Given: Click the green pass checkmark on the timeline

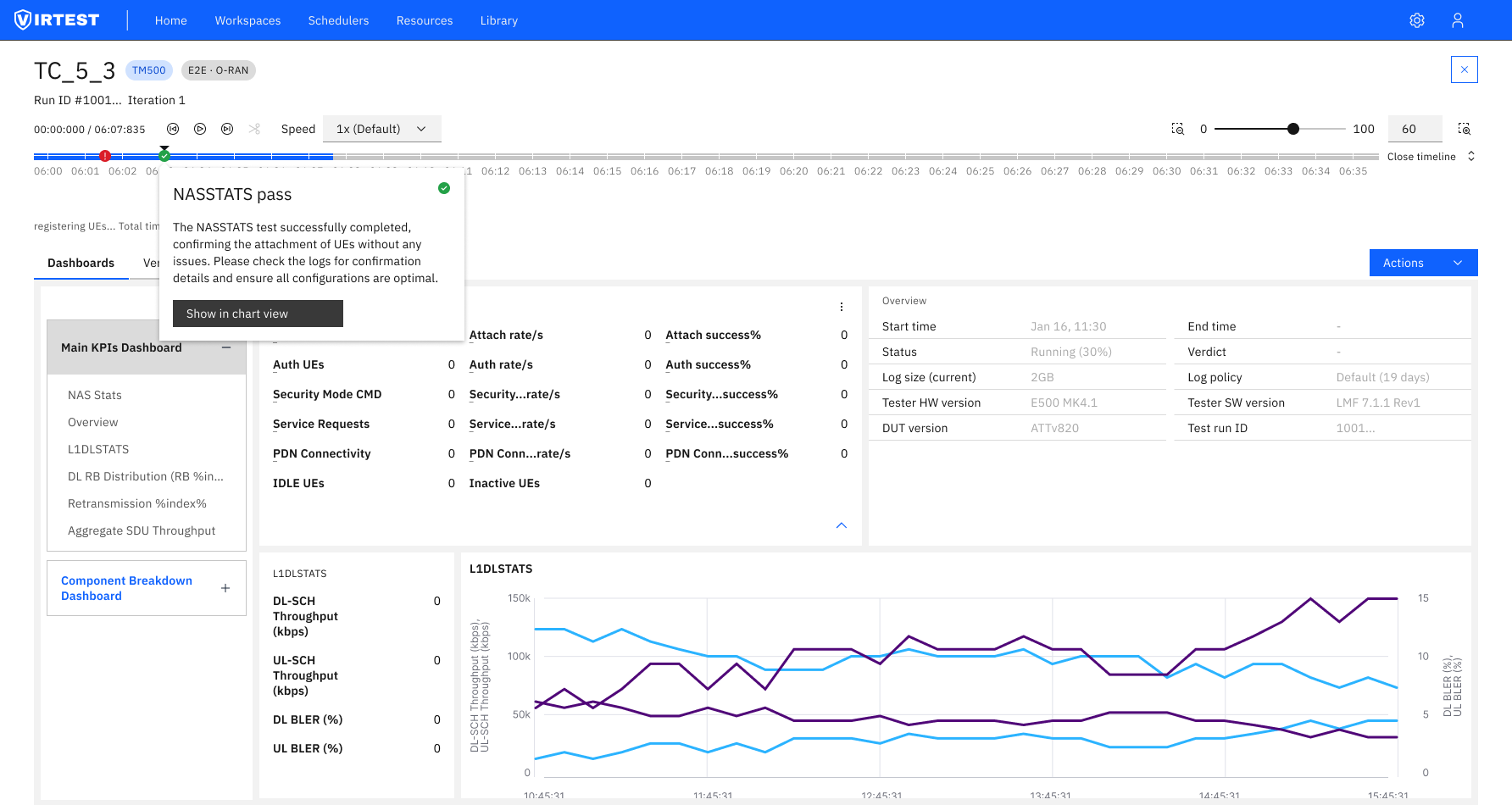Looking at the screenshot, I should (164, 155).
